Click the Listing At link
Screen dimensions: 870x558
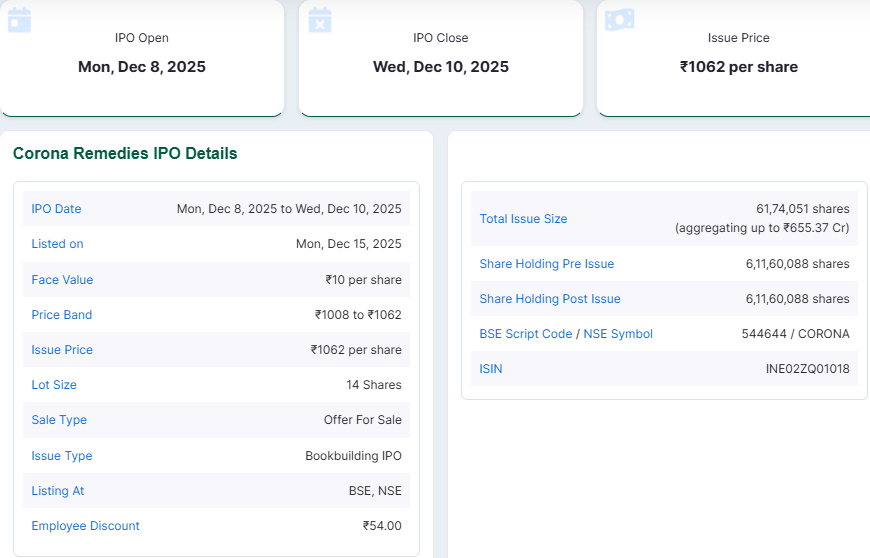point(57,491)
